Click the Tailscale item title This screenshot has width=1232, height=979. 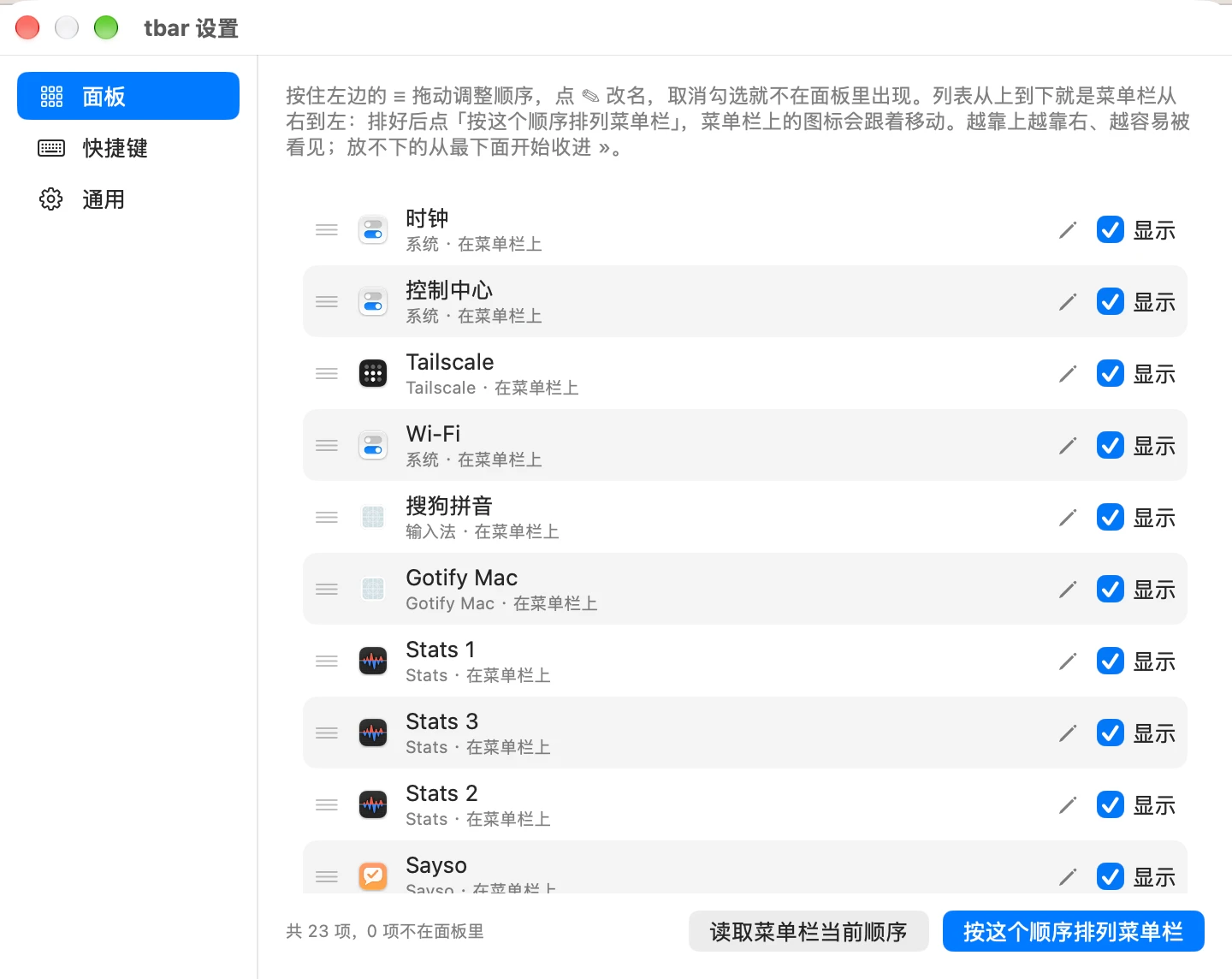(450, 362)
